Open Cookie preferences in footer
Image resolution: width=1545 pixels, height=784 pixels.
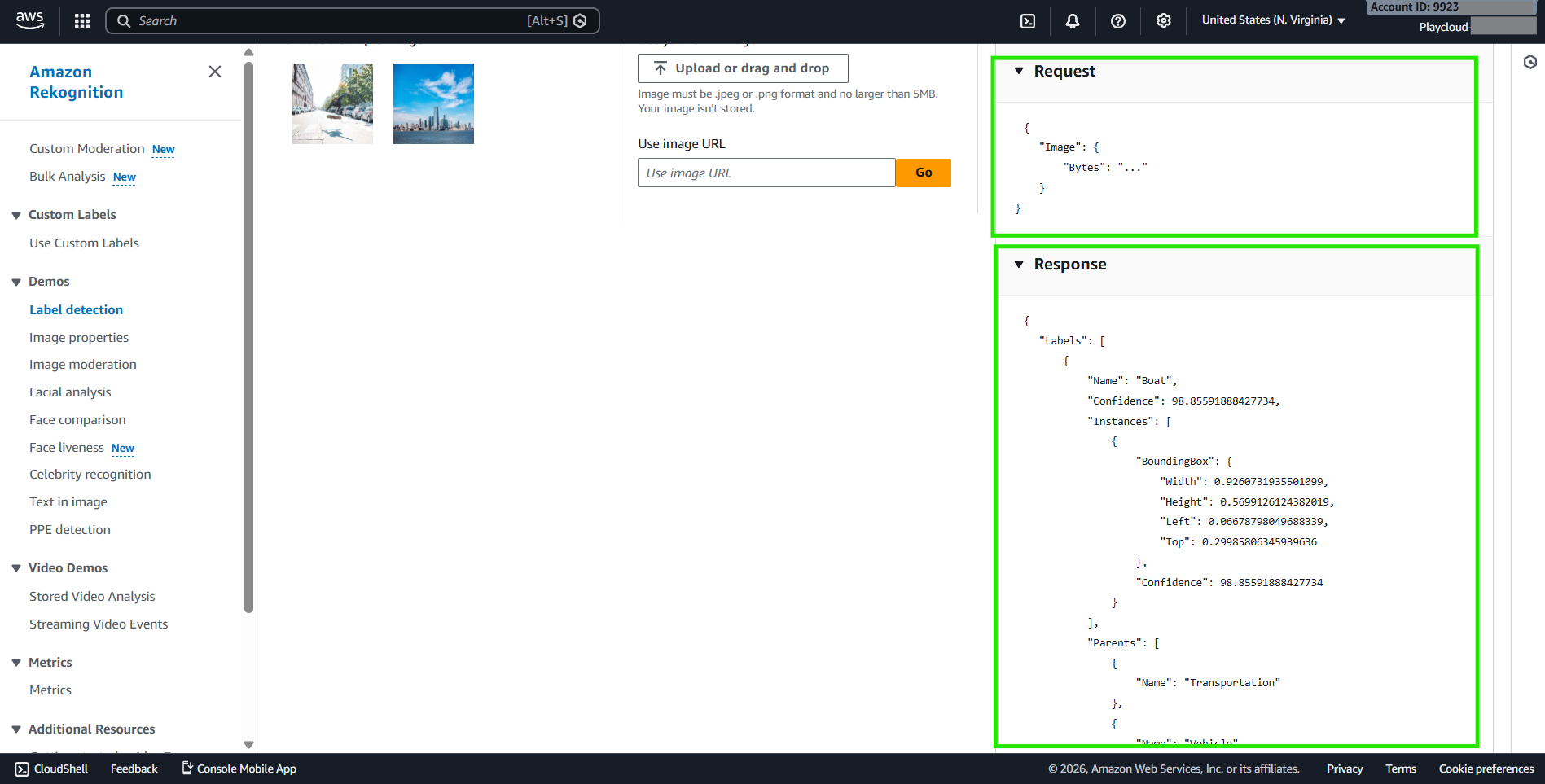click(x=1486, y=769)
